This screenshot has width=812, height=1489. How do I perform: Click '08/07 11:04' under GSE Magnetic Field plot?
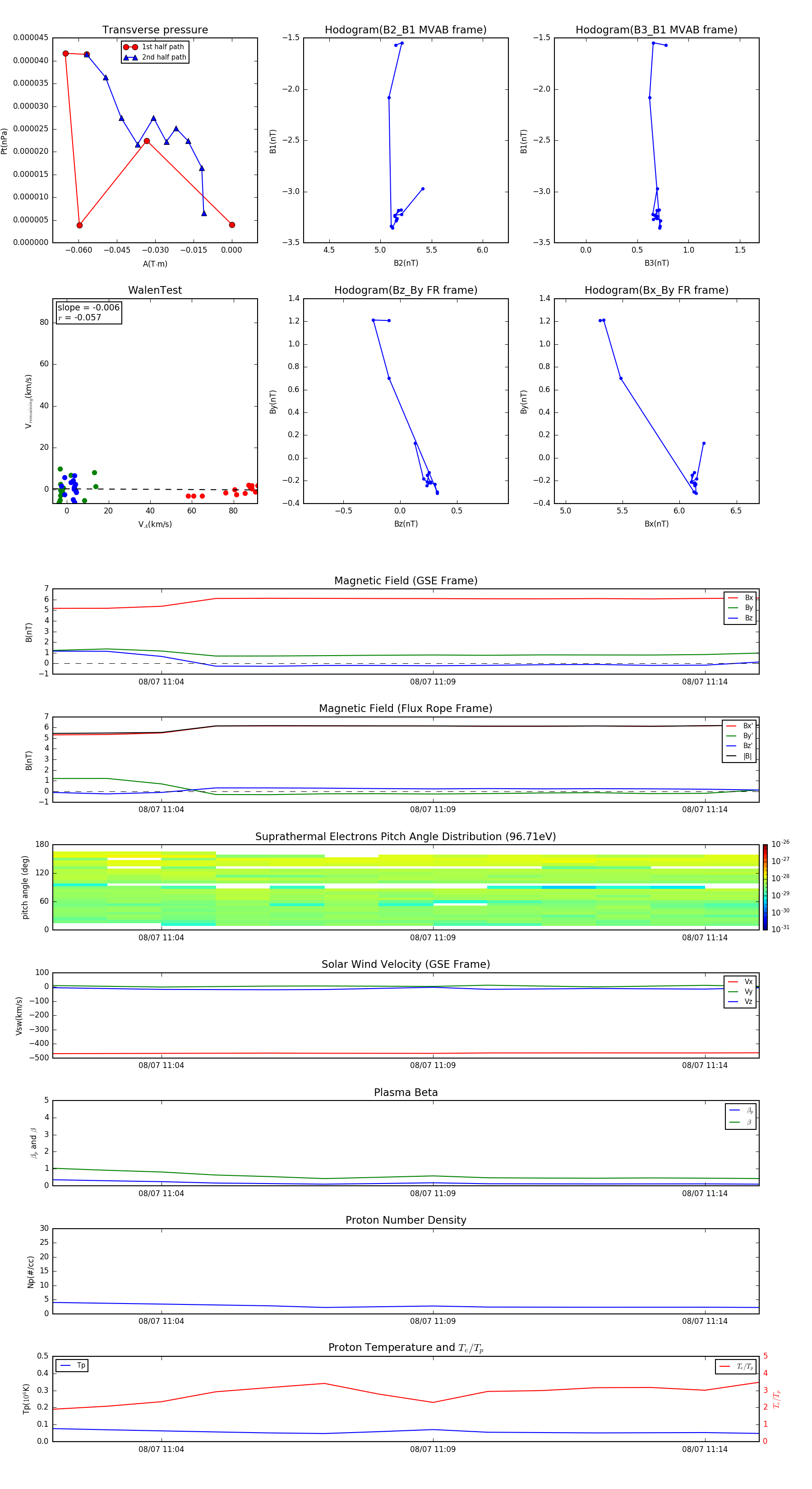click(x=161, y=681)
